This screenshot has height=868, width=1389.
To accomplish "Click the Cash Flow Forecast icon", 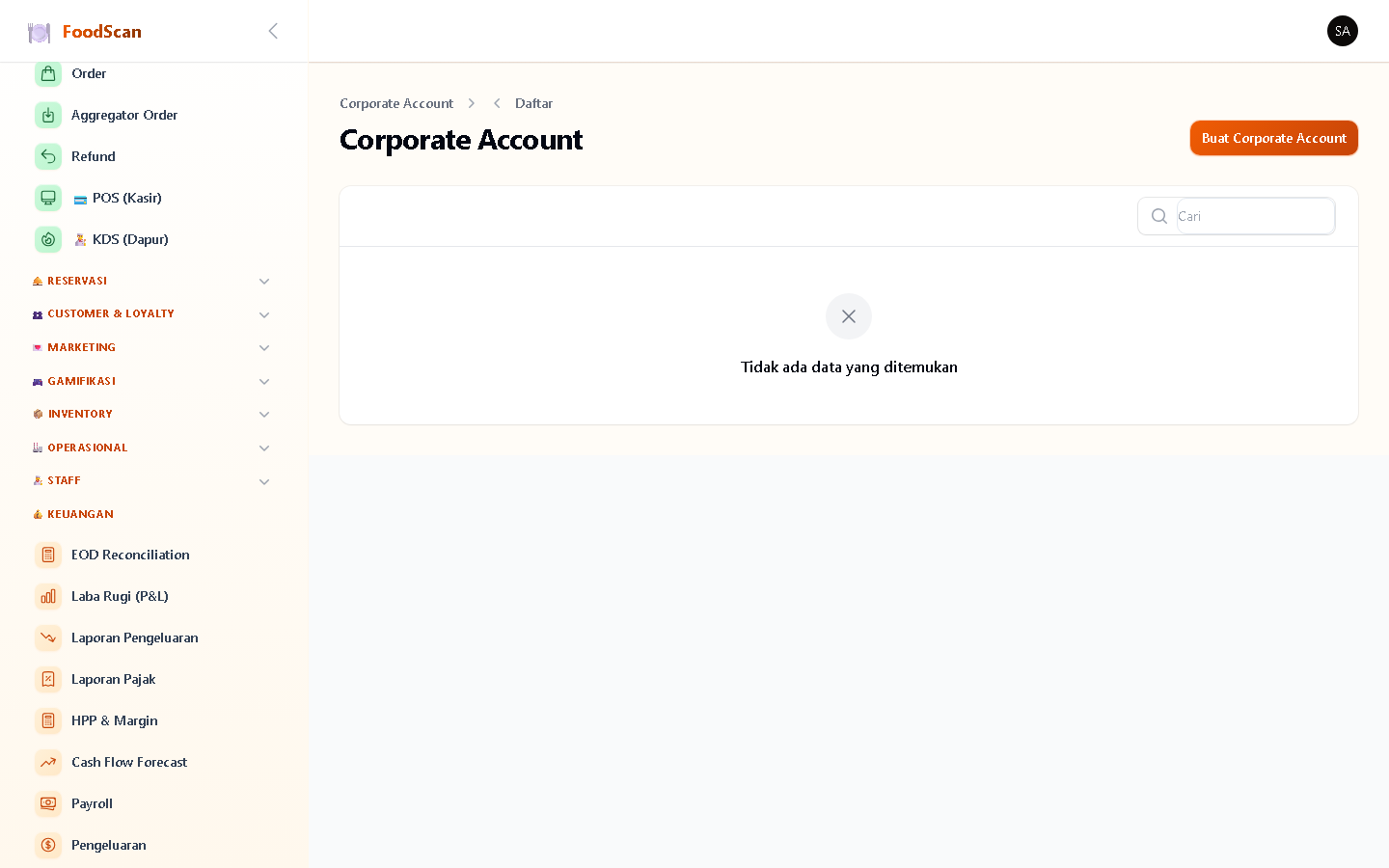I will [x=48, y=762].
